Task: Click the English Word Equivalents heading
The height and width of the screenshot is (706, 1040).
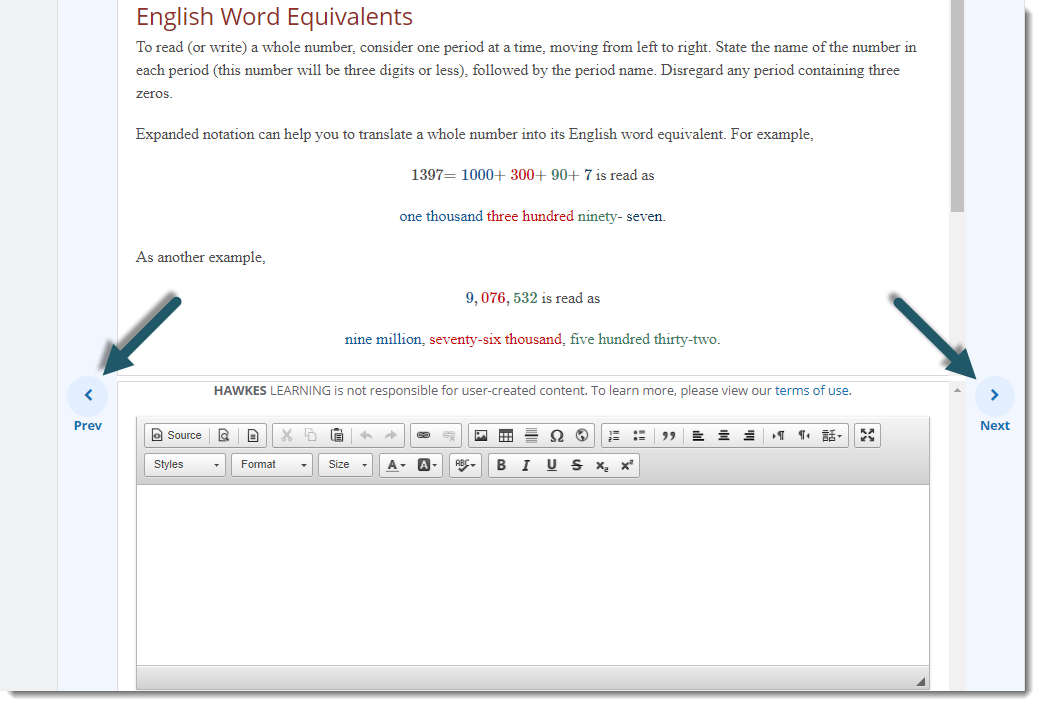Action: point(274,17)
